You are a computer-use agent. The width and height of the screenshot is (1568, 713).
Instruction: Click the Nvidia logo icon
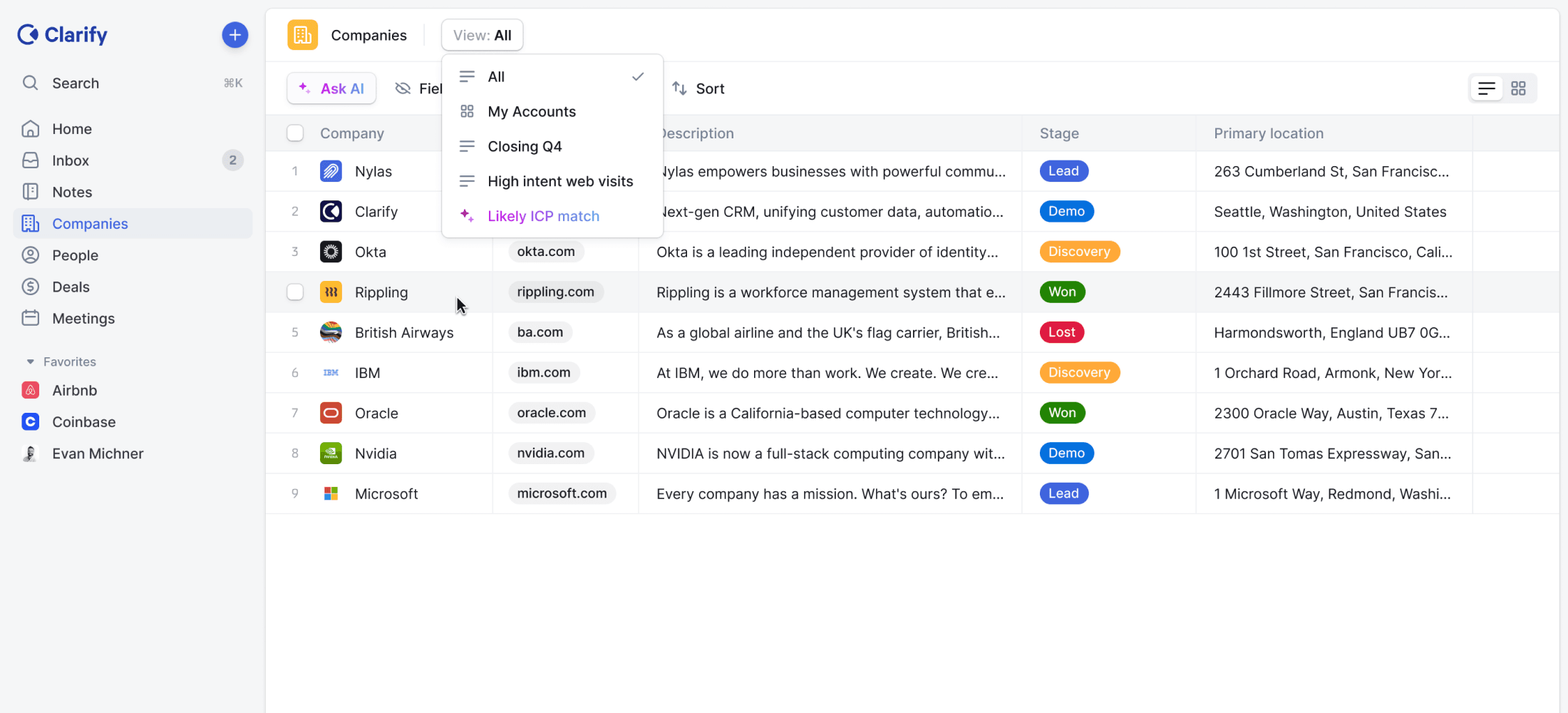[x=331, y=453]
